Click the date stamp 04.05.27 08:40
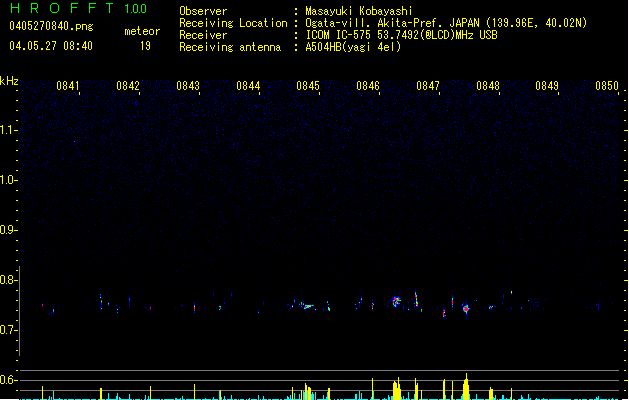 (x=51, y=46)
